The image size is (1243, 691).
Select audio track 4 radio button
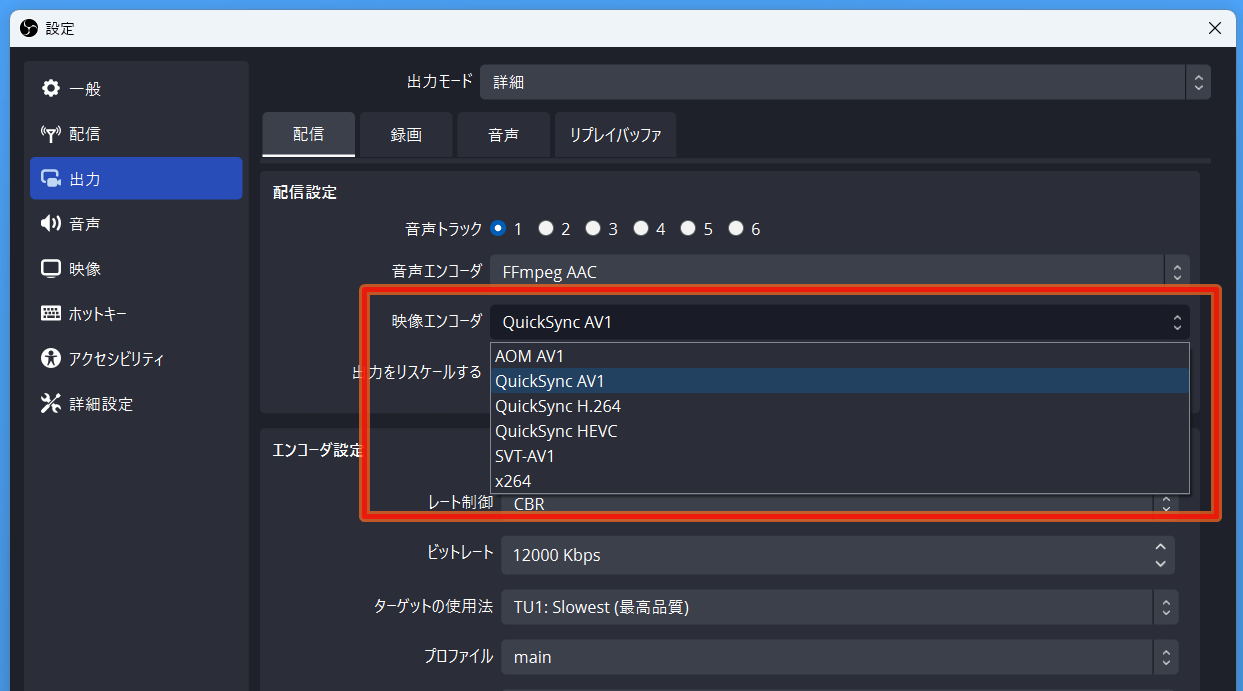641,229
